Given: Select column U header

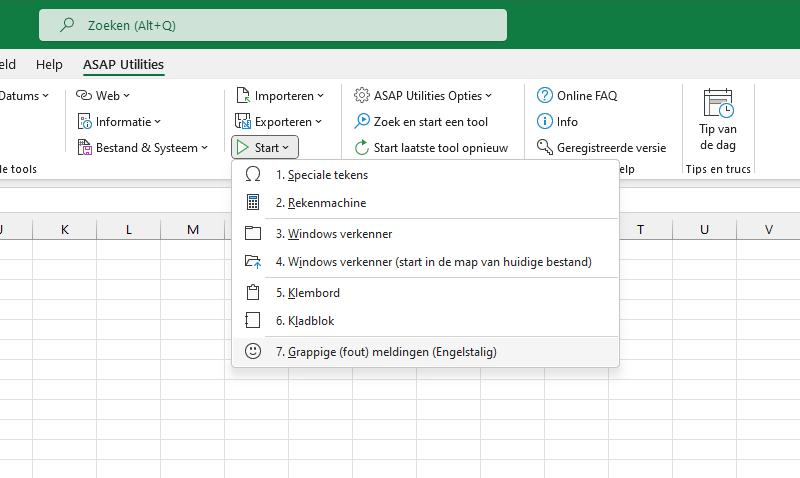Looking at the screenshot, I should click(704, 230).
